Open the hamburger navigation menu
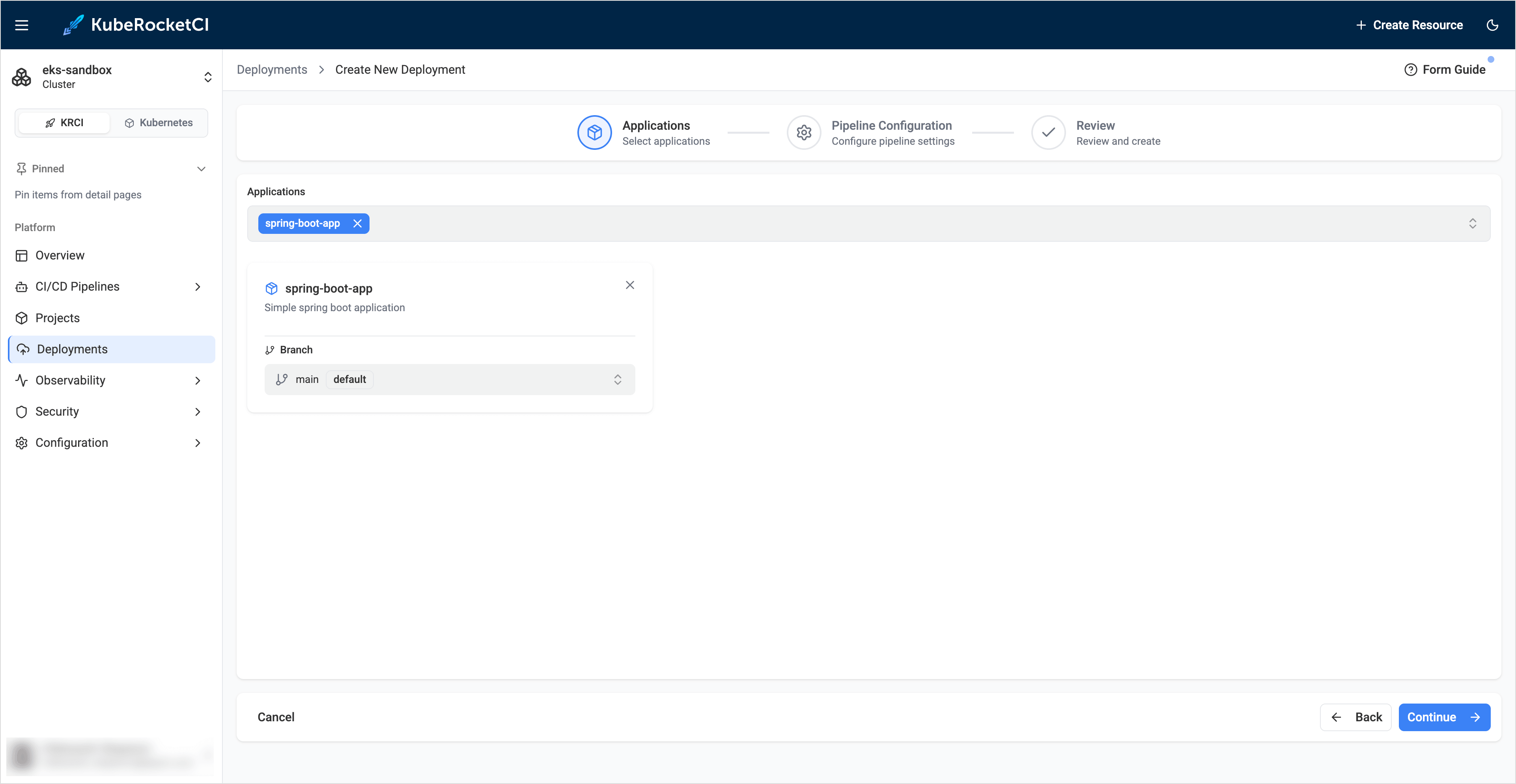Viewport: 1516px width, 784px height. pyautogui.click(x=22, y=25)
